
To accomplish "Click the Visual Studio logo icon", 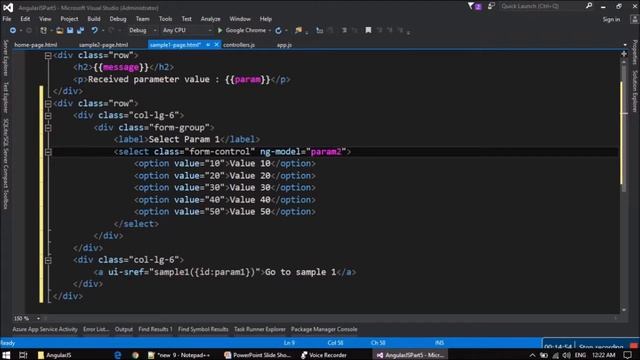I will [8, 7].
